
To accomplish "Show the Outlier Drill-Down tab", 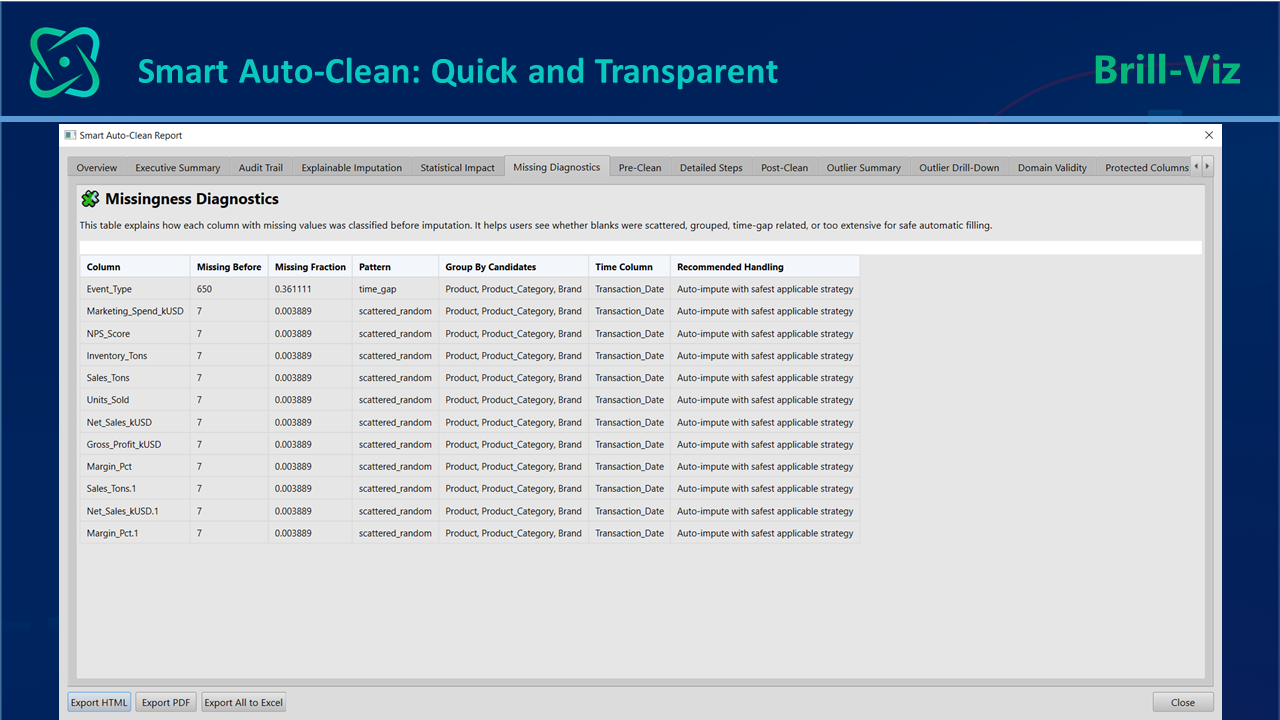I will point(959,167).
